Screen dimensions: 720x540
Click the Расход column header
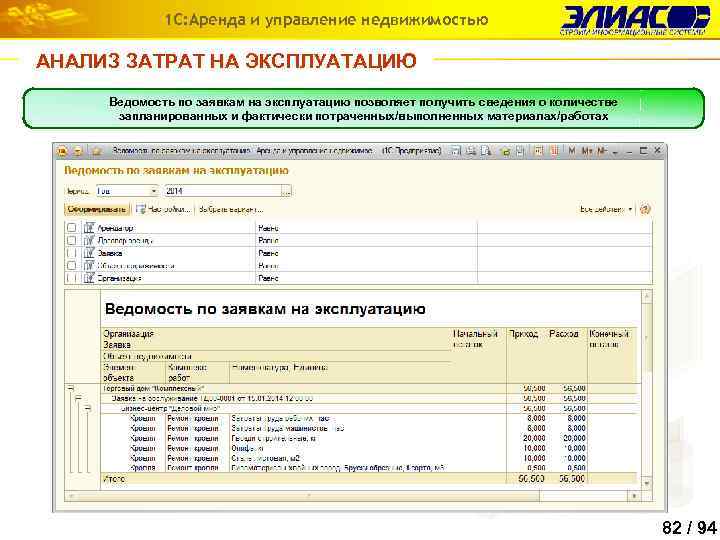click(564, 334)
